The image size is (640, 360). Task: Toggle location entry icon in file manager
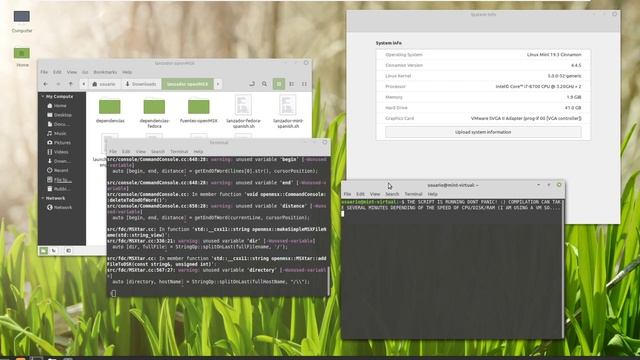[x=252, y=84]
